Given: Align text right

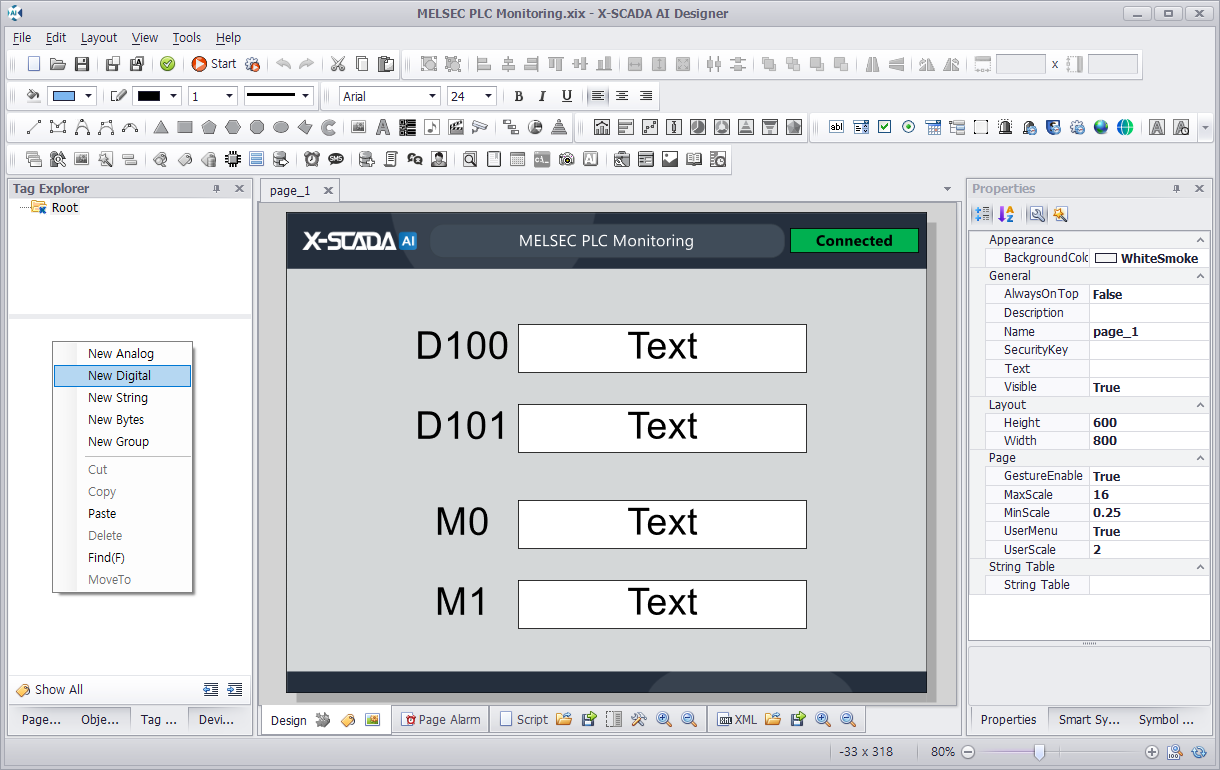Looking at the screenshot, I should pyautogui.click(x=646, y=96).
